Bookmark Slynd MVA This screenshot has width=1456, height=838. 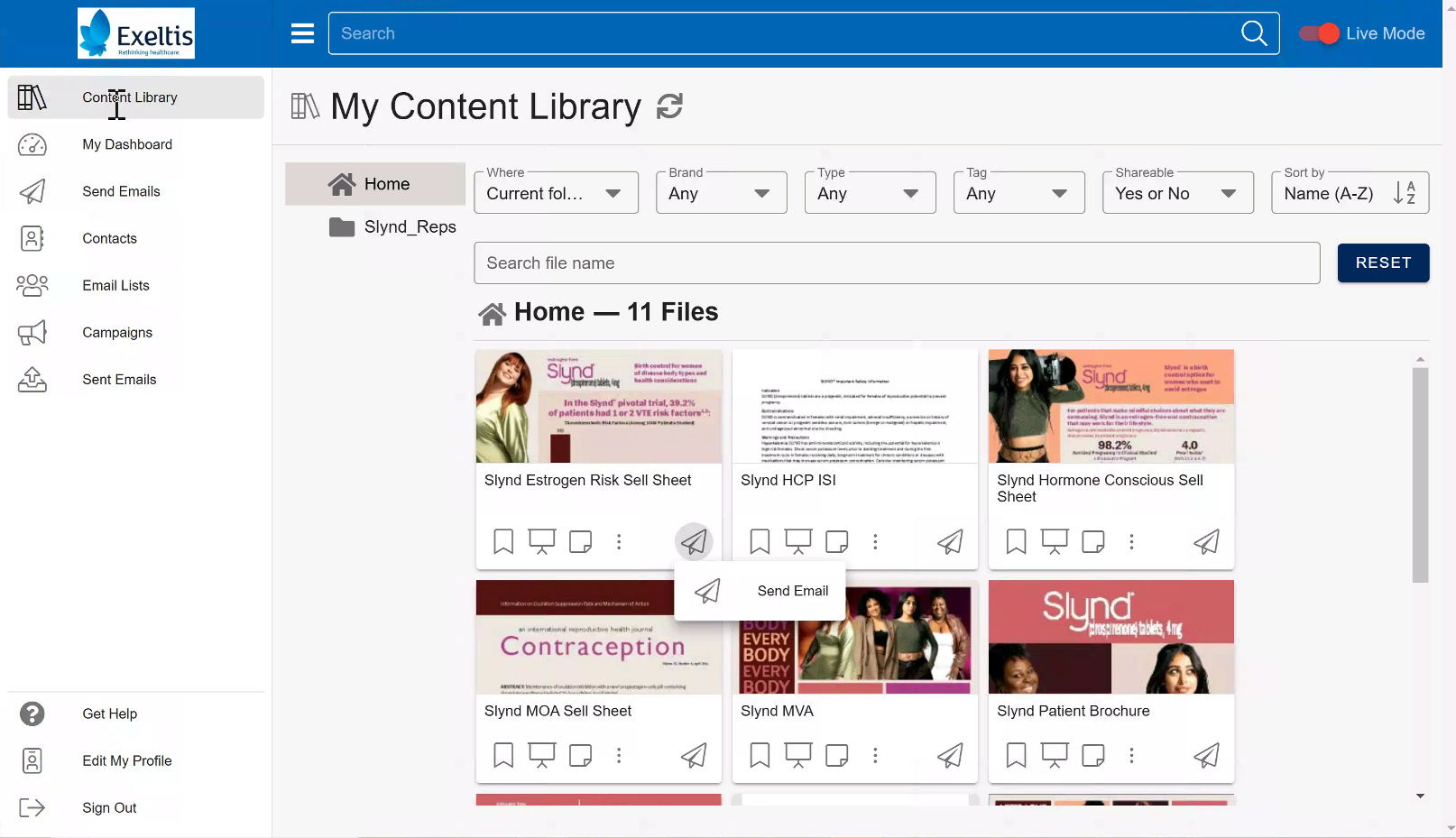pos(760,755)
